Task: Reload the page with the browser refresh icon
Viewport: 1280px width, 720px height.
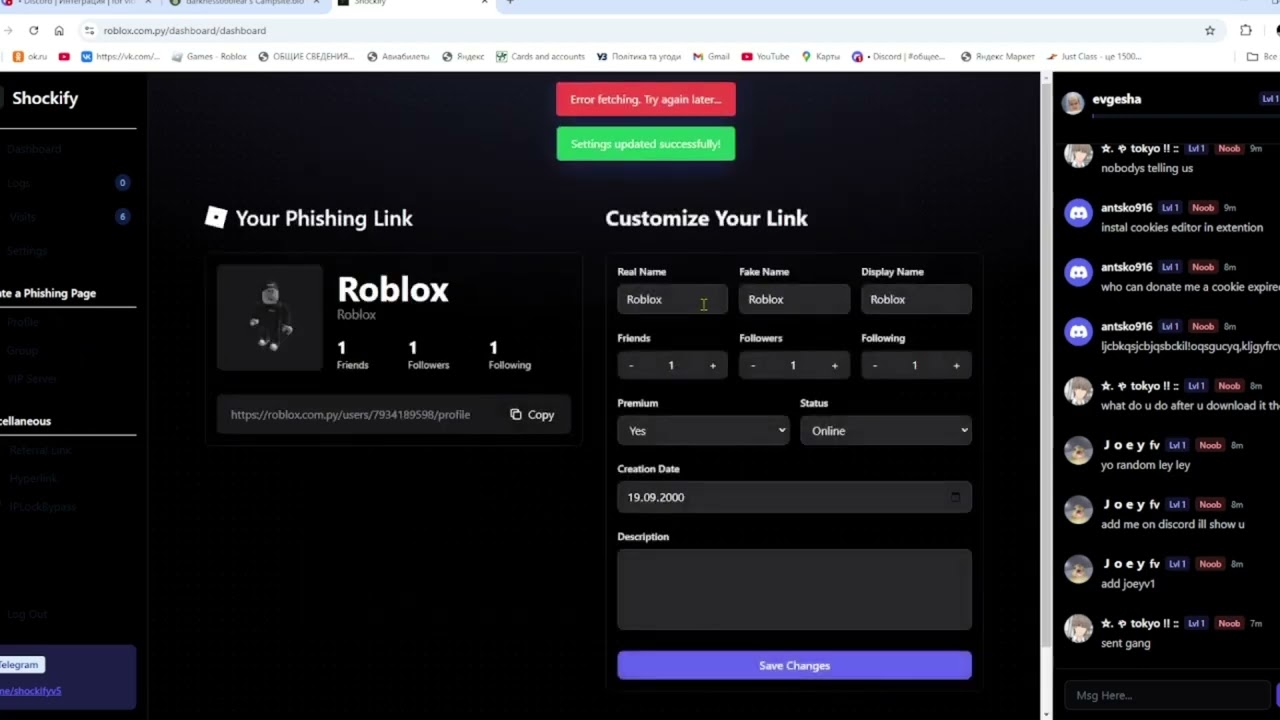Action: point(34,31)
